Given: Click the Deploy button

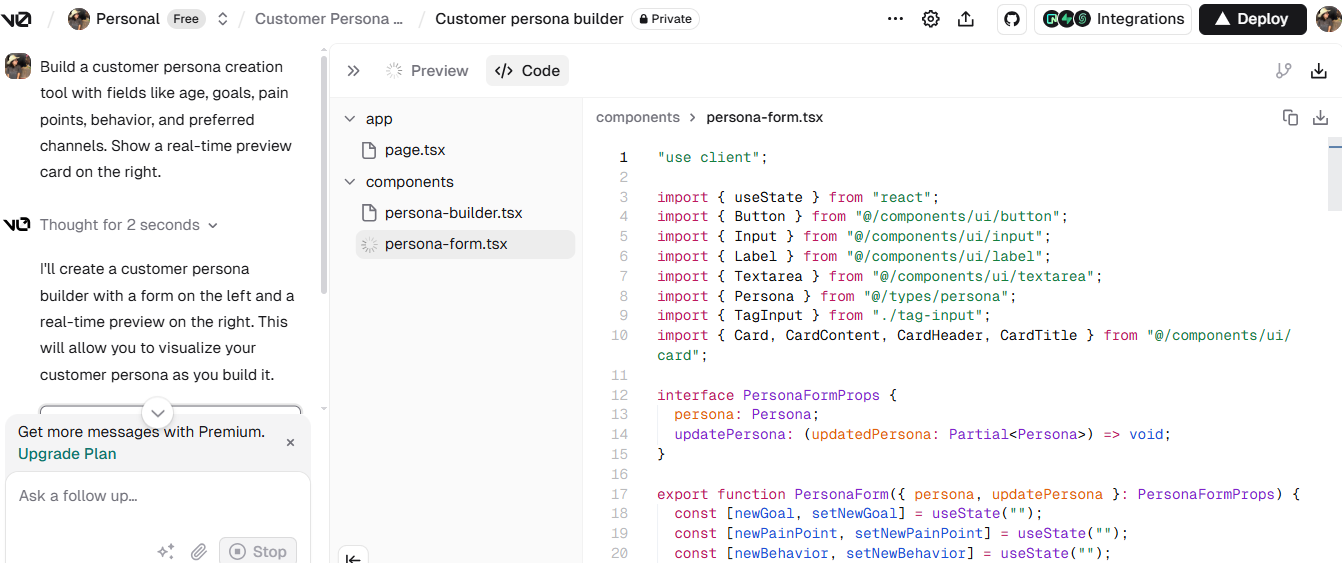Looking at the screenshot, I should pos(1252,19).
